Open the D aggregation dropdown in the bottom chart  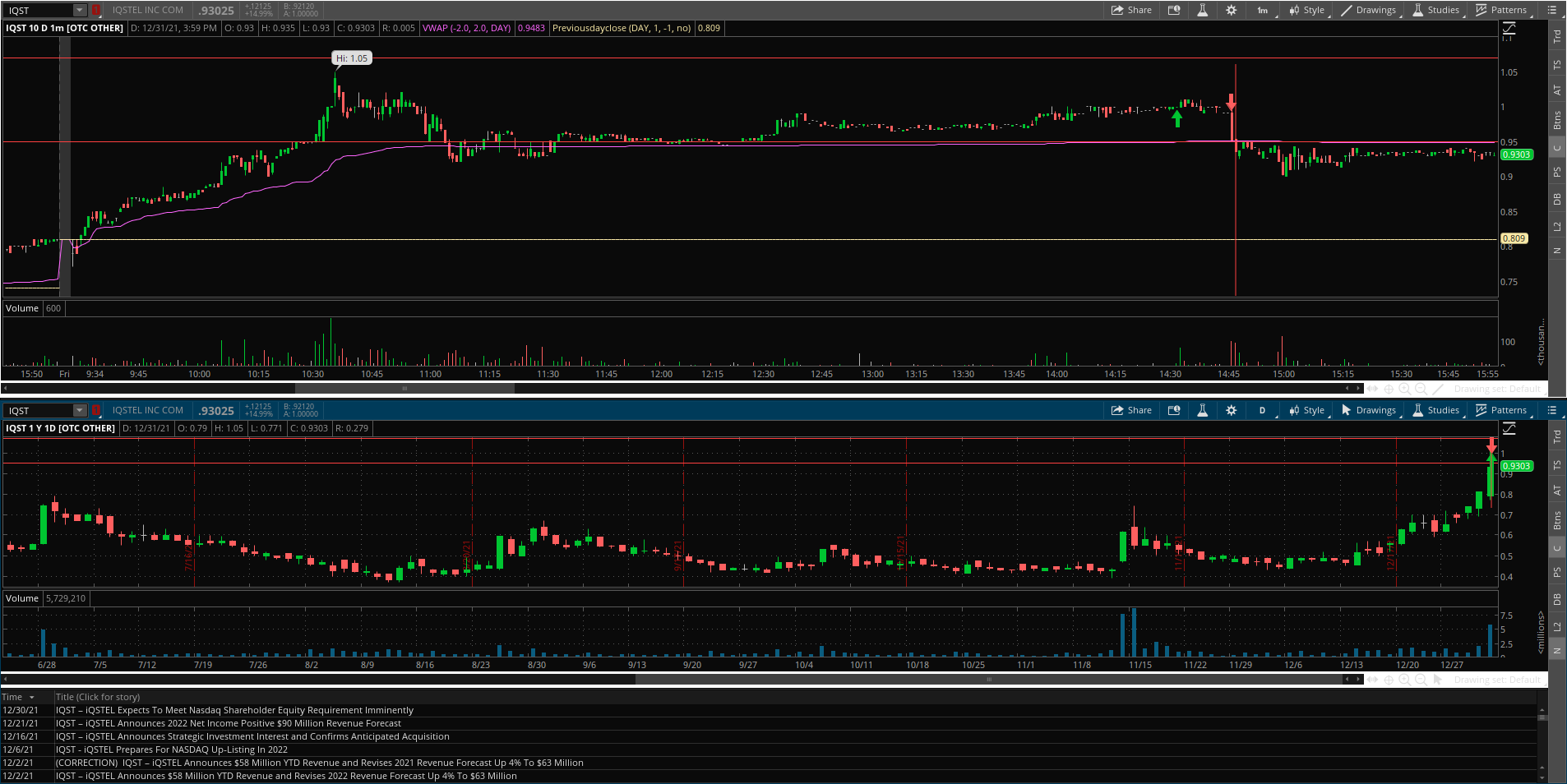pos(1263,410)
